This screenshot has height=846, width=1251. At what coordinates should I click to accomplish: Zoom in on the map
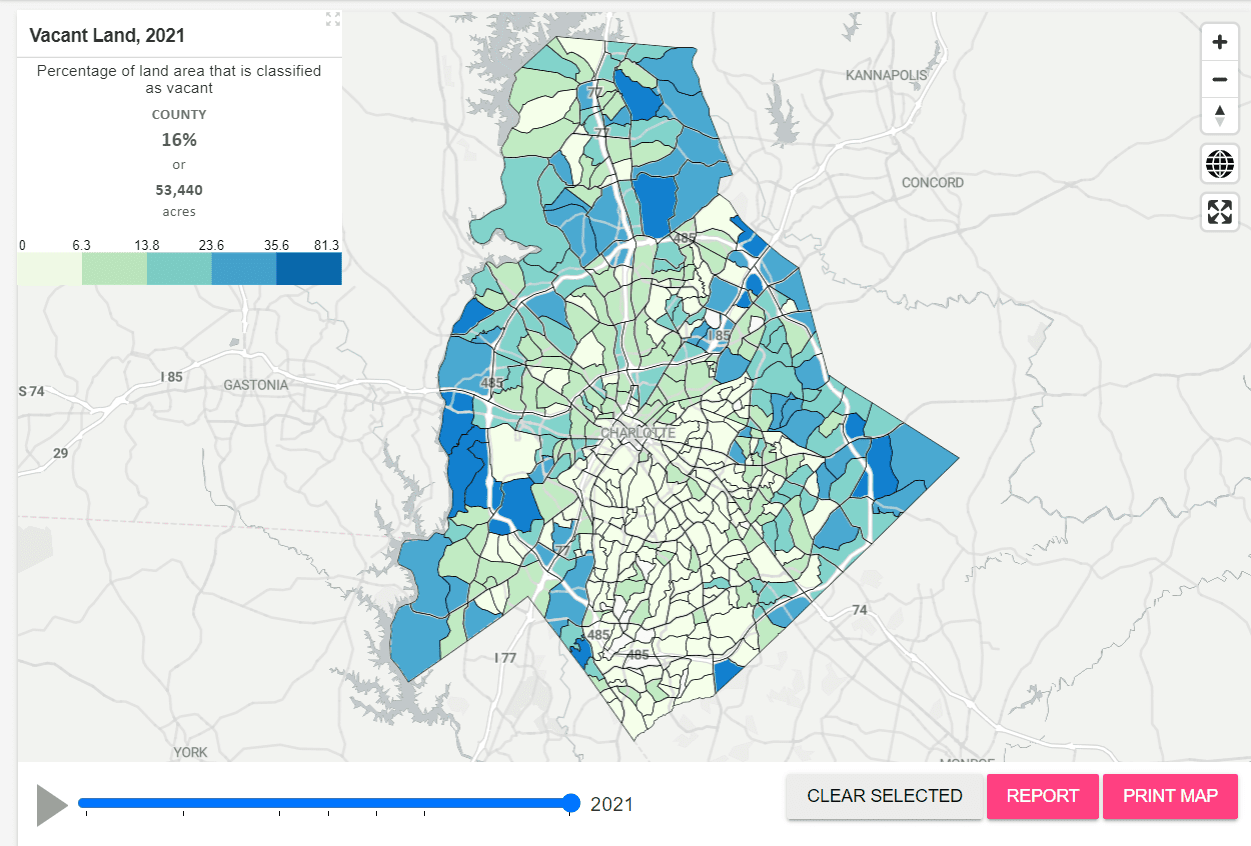(1219, 42)
